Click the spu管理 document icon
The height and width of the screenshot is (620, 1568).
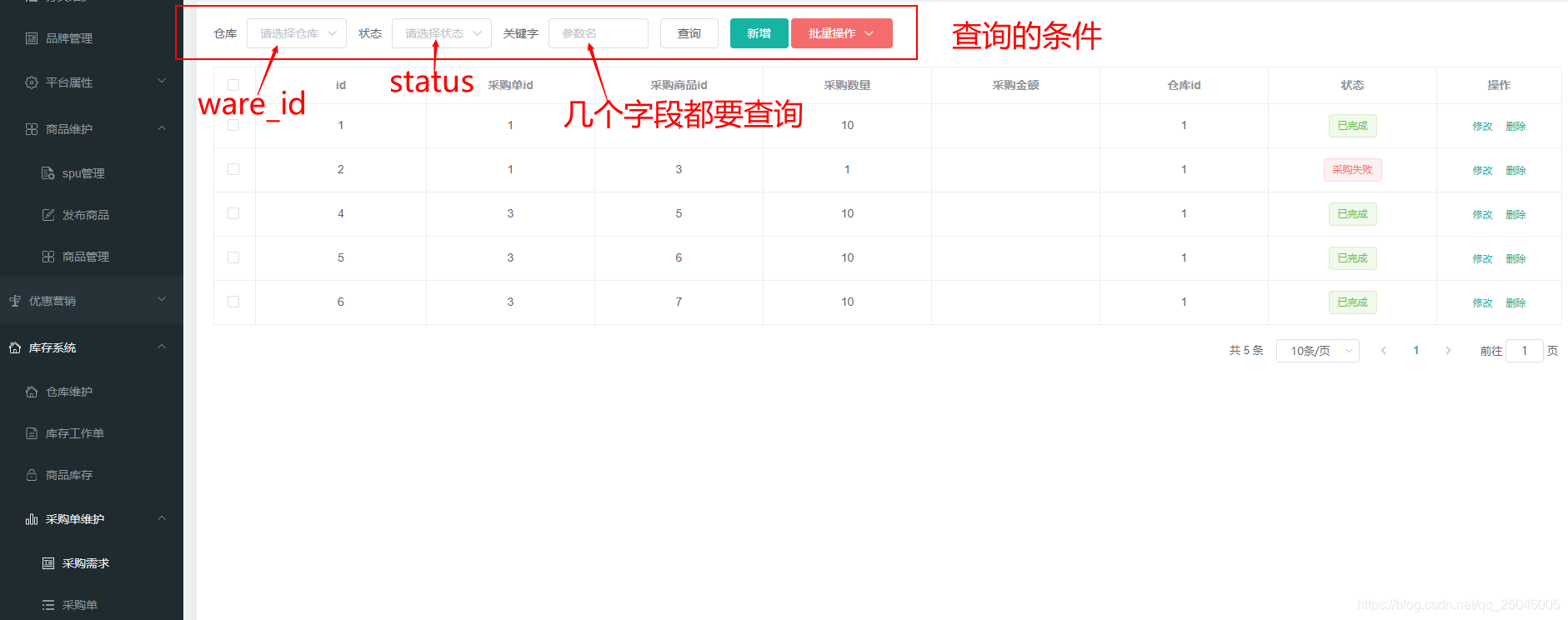tap(48, 173)
